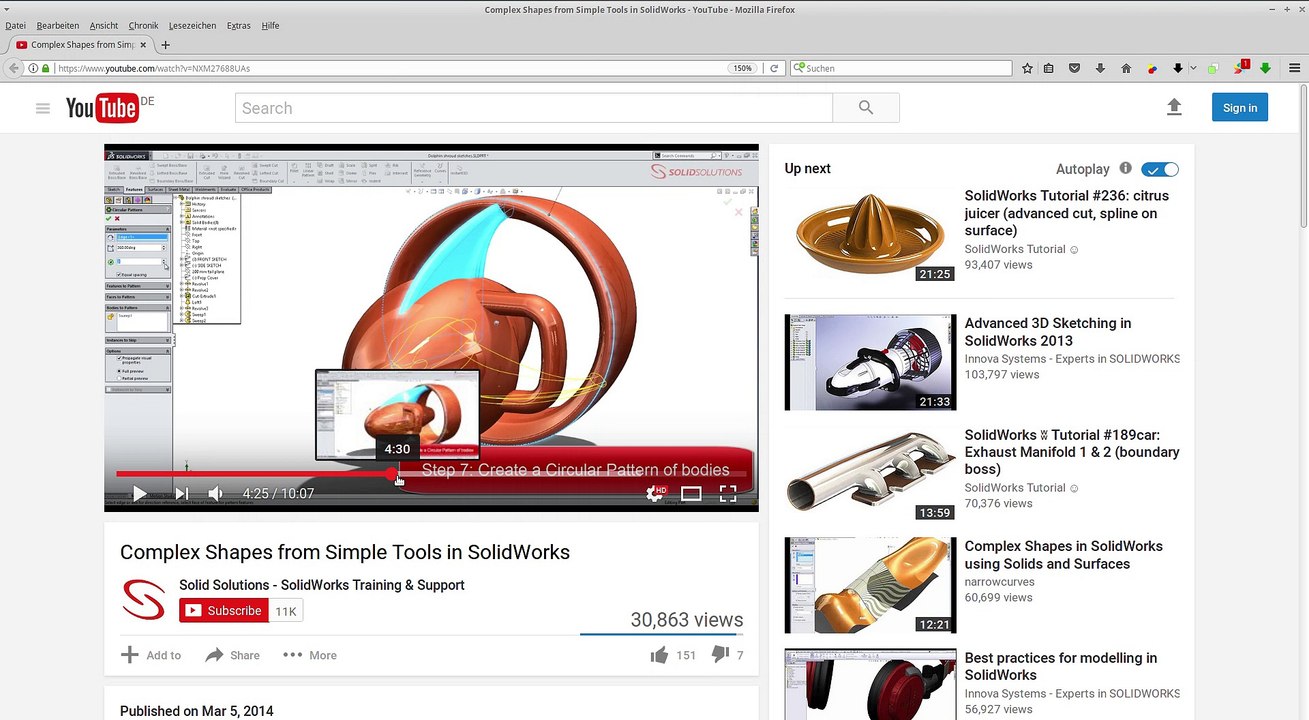
Task: Enter fullscreen mode
Action: click(728, 493)
